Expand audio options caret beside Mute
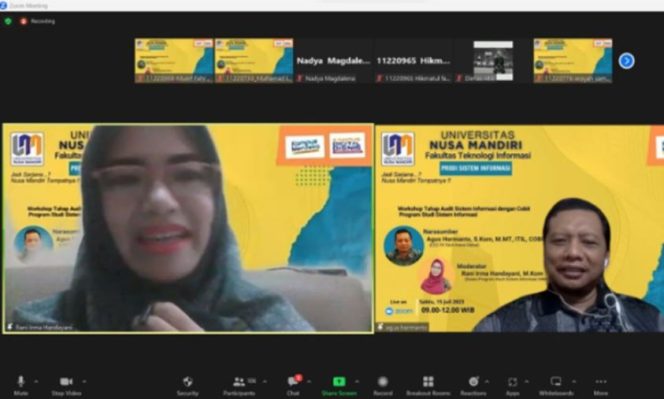Screen dimensions: 664x399 [x=36, y=382]
